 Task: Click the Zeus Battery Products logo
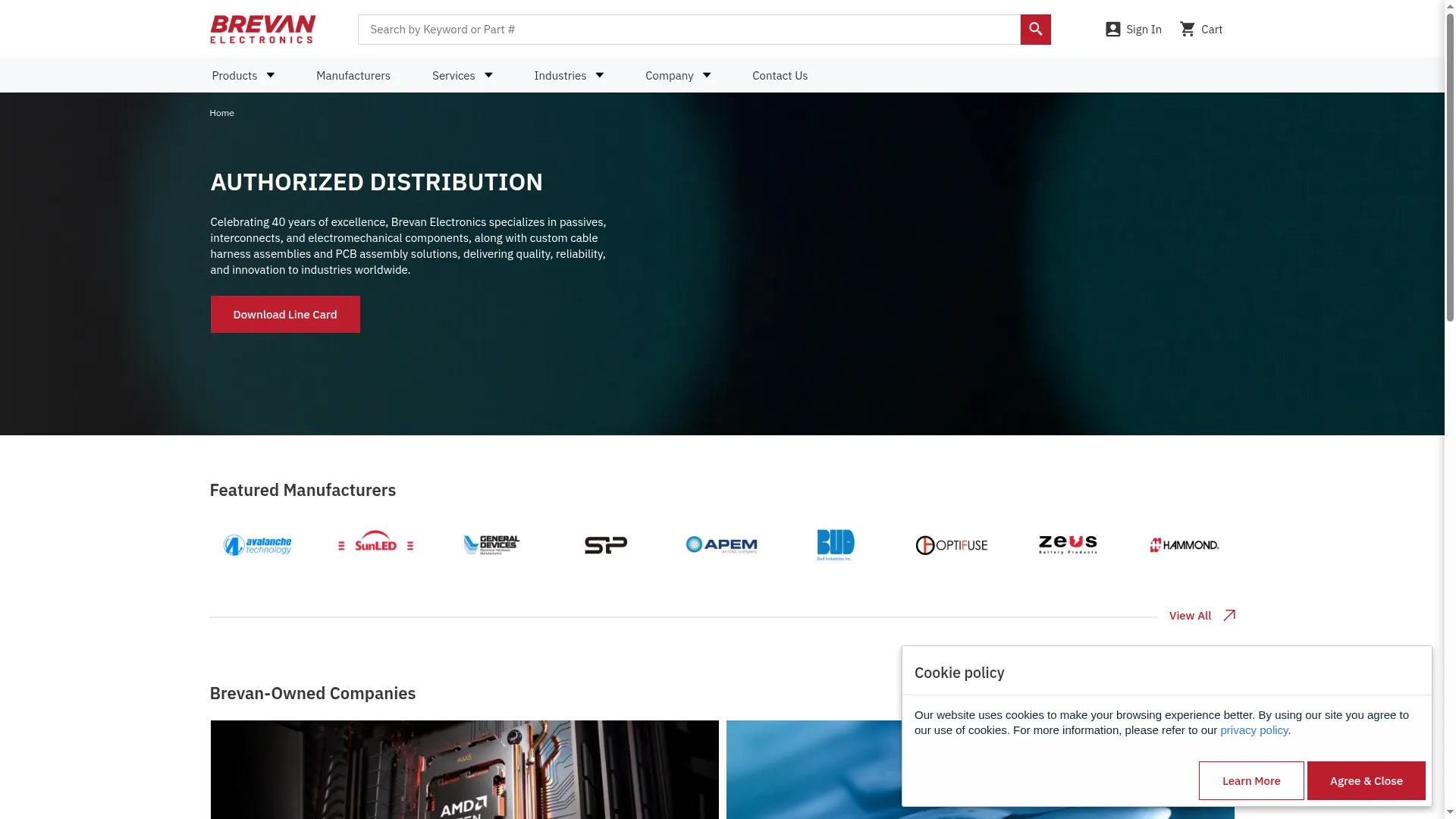[x=1068, y=544]
